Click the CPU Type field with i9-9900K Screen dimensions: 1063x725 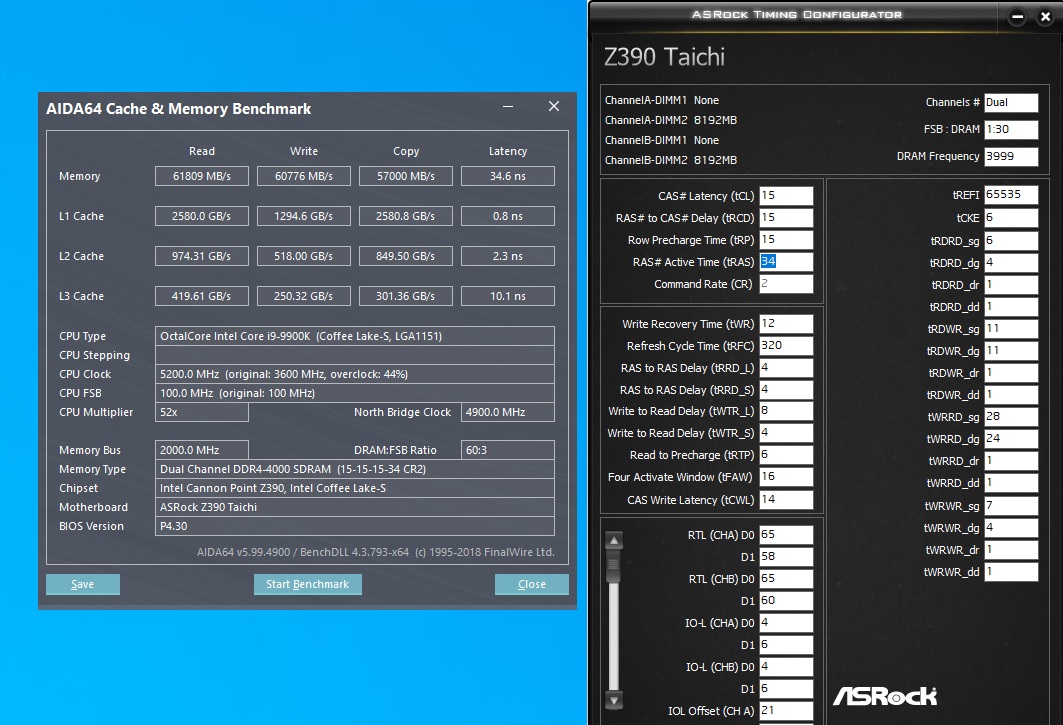tap(355, 336)
